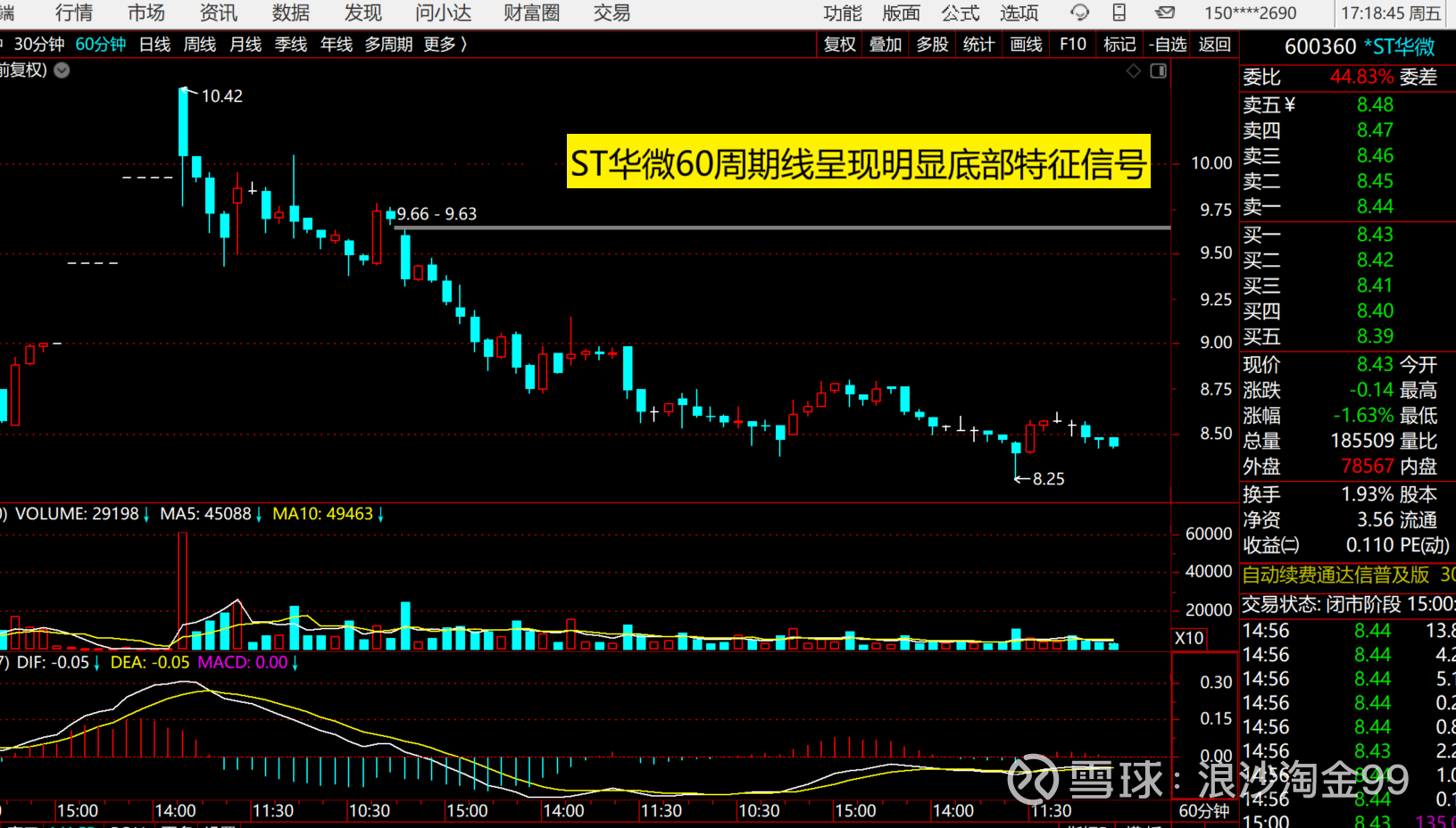Click the 买五 bid price 8.39
1456x828 pixels.
(x=1375, y=335)
